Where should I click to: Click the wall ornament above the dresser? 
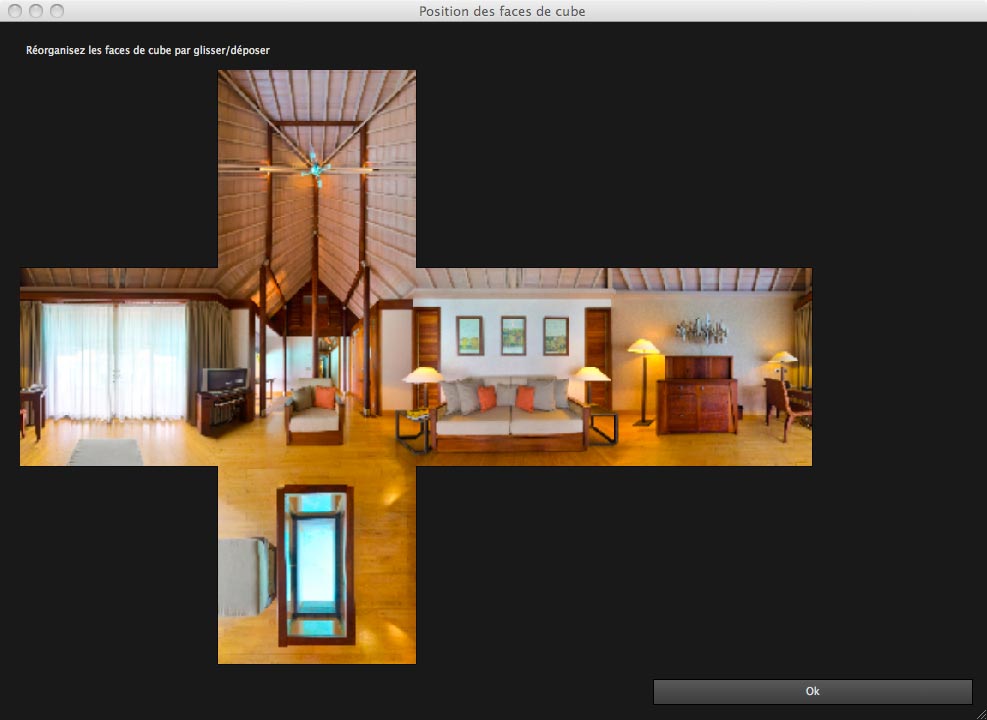[x=700, y=329]
